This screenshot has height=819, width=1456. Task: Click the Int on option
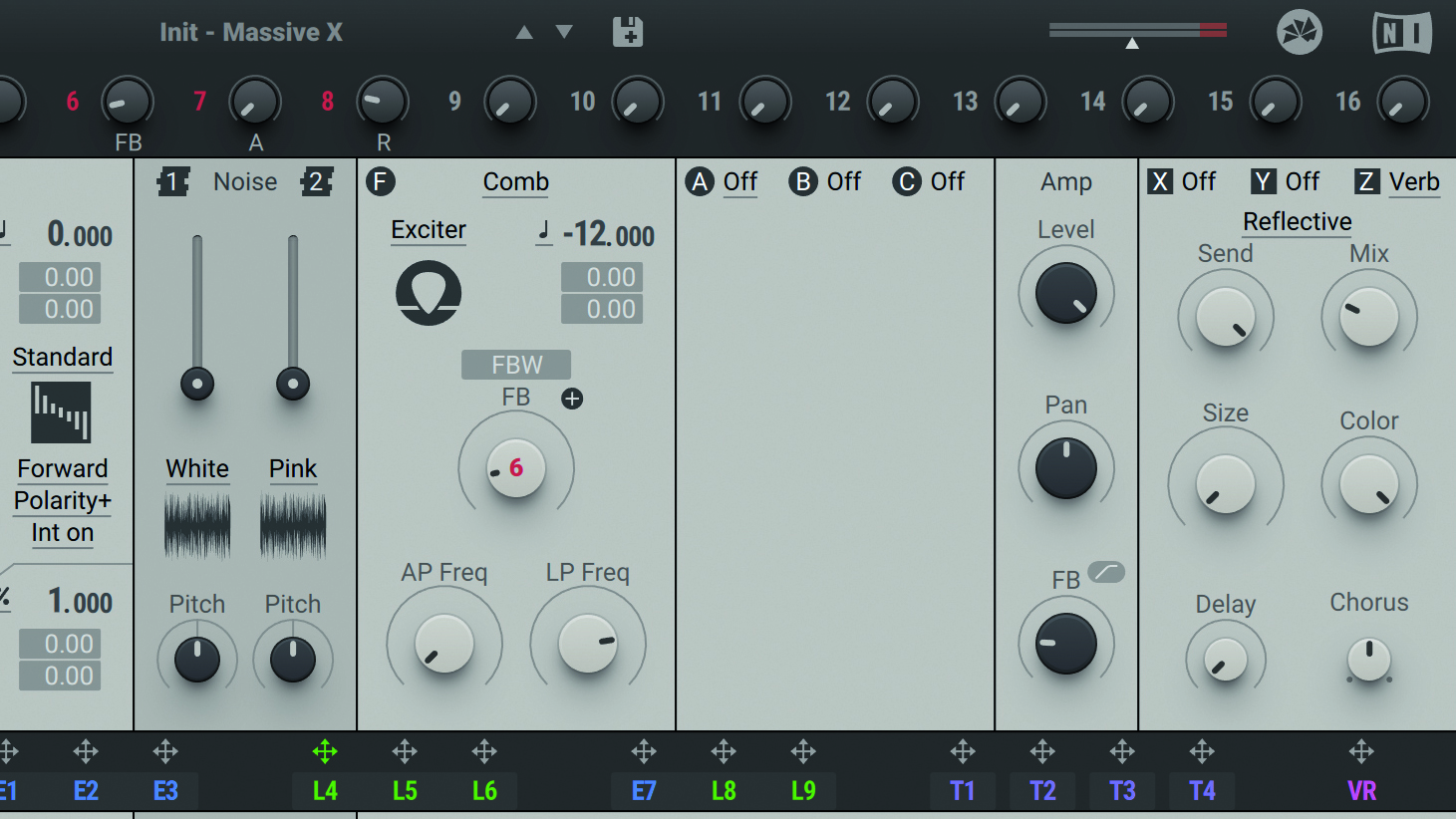(62, 533)
